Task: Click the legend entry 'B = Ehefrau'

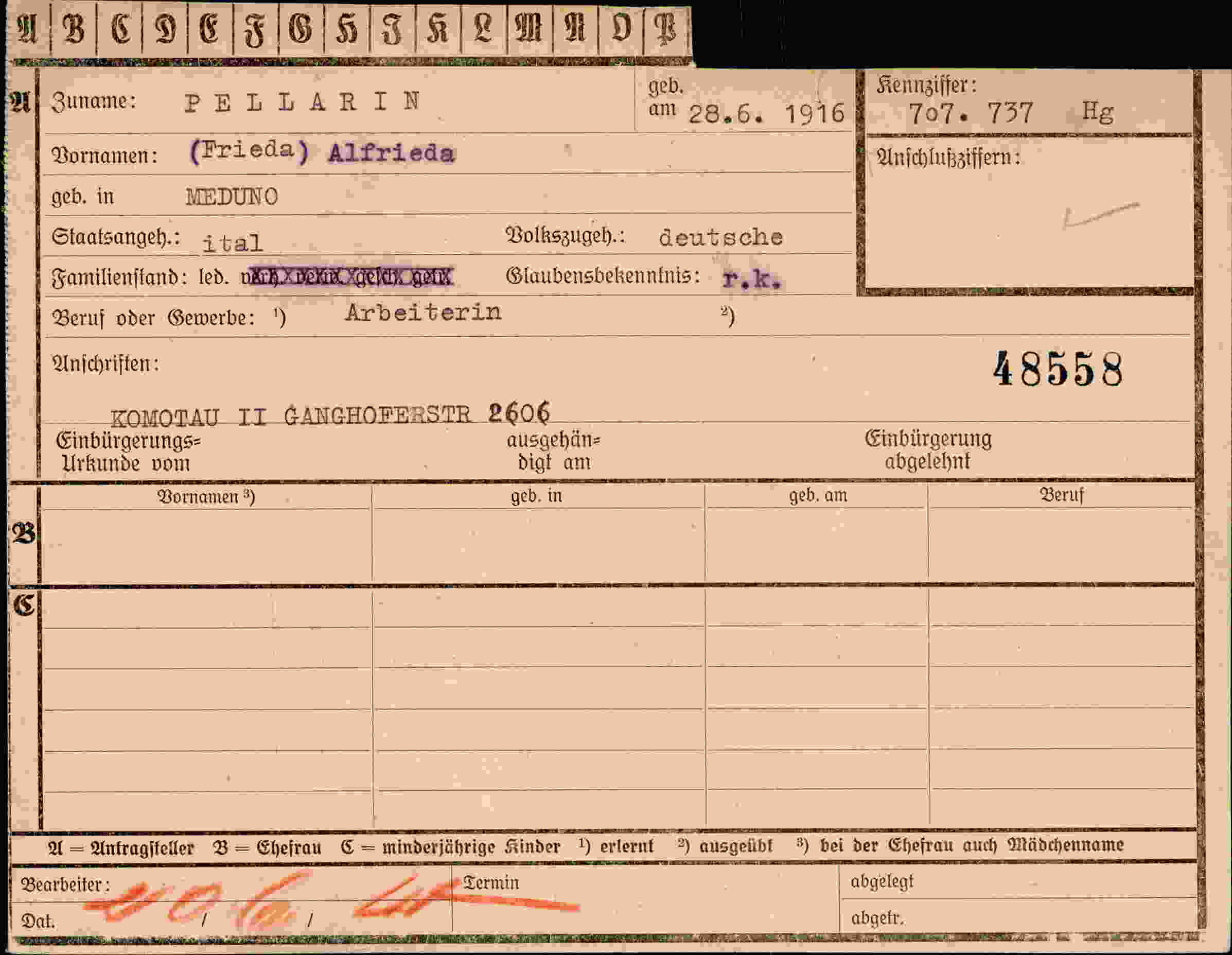Action: 268,848
